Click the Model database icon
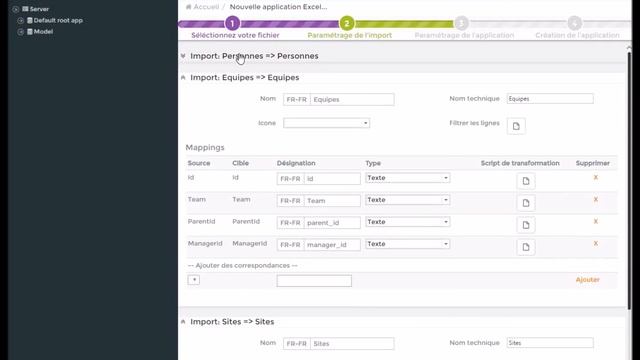Screen dimensions: 640x360 pyautogui.click(x=29, y=31)
